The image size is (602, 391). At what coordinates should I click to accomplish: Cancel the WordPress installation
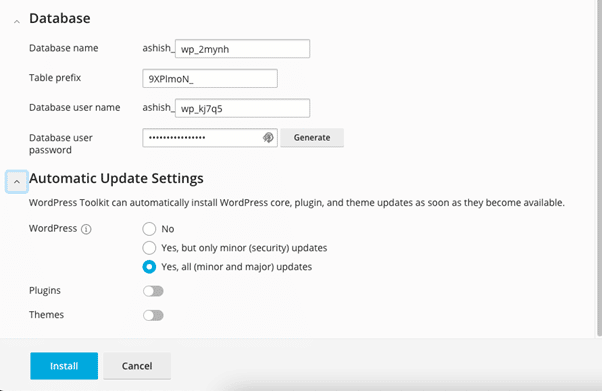[137, 366]
